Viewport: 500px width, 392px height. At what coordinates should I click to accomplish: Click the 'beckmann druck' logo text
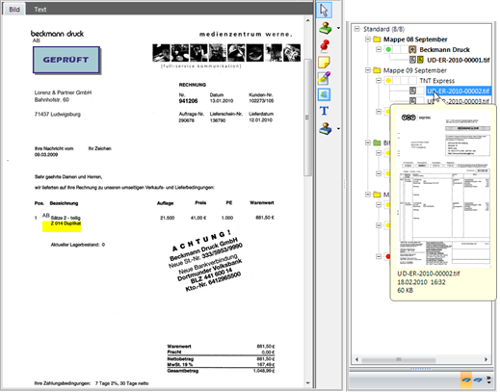click(57, 34)
